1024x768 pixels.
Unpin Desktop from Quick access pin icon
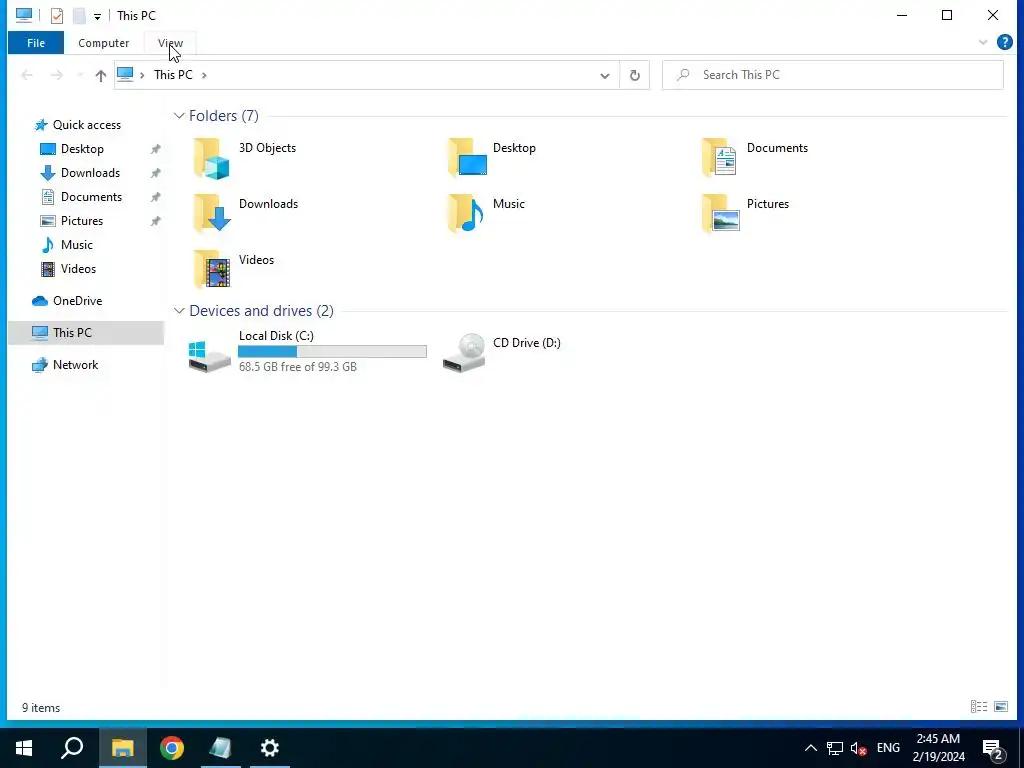155,149
